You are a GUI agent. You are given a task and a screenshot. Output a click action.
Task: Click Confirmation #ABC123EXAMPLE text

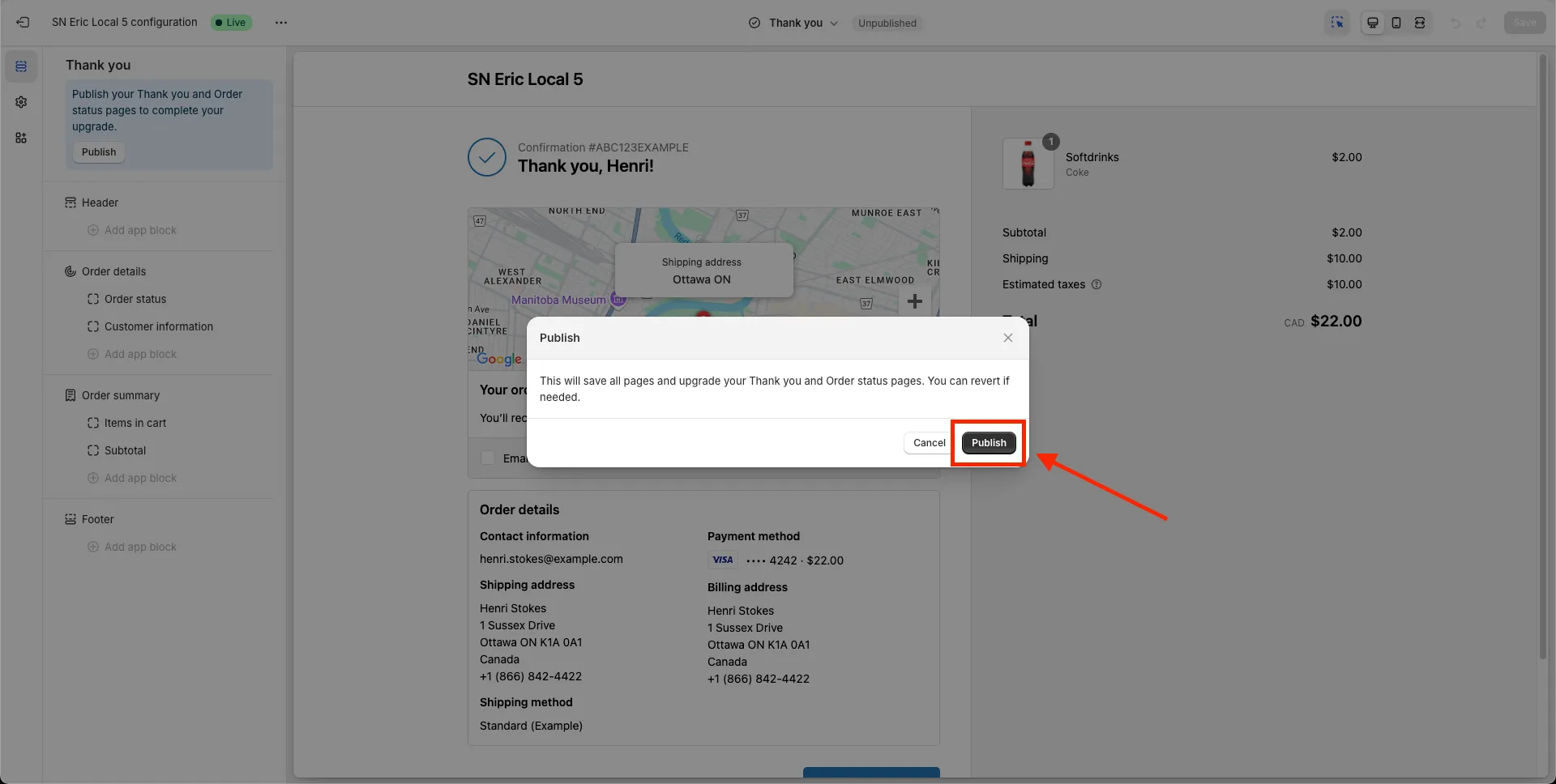point(603,147)
